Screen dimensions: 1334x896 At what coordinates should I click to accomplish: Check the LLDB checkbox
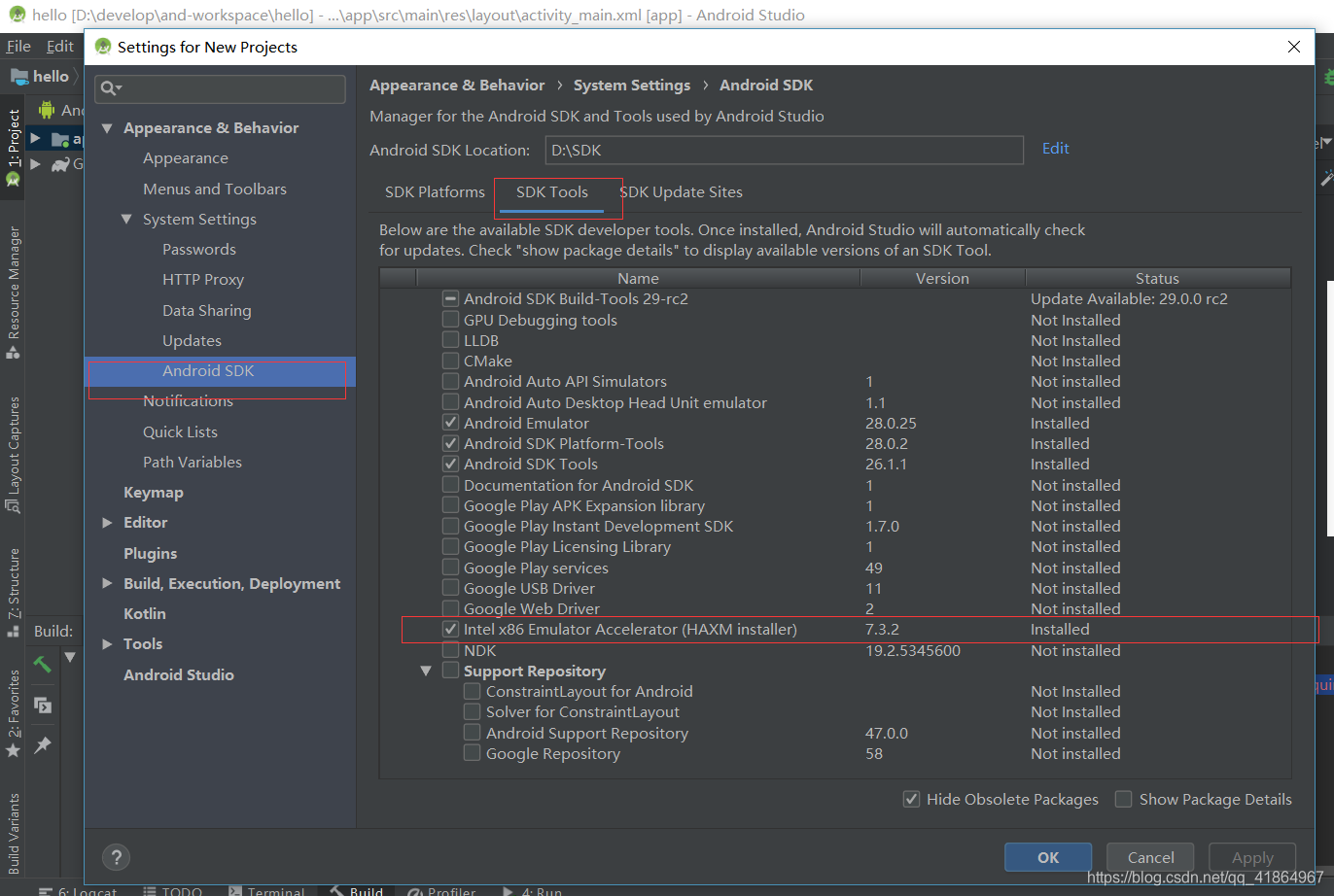(x=450, y=340)
